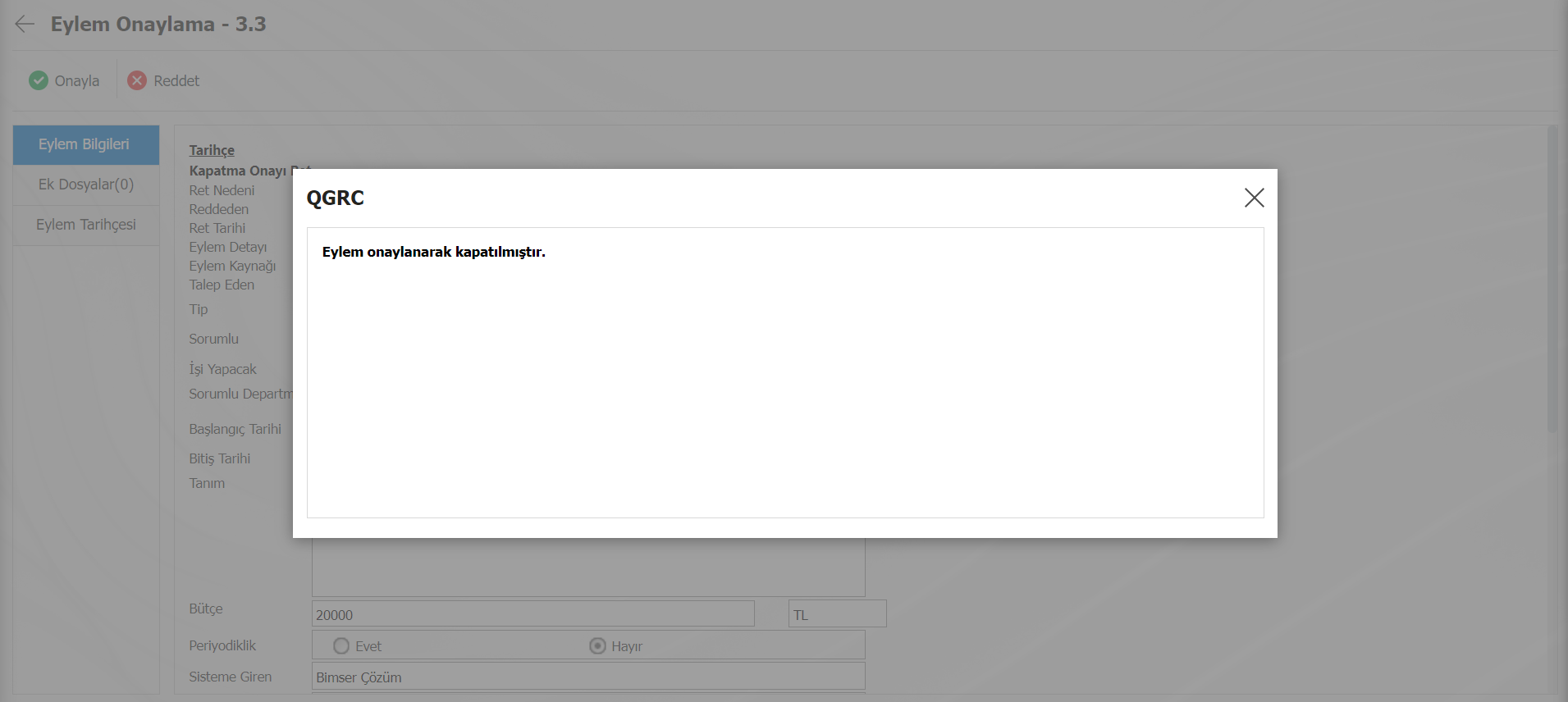Open the Eylem Bilgileri tab
Screen dimensions: 1568x702
point(86,144)
